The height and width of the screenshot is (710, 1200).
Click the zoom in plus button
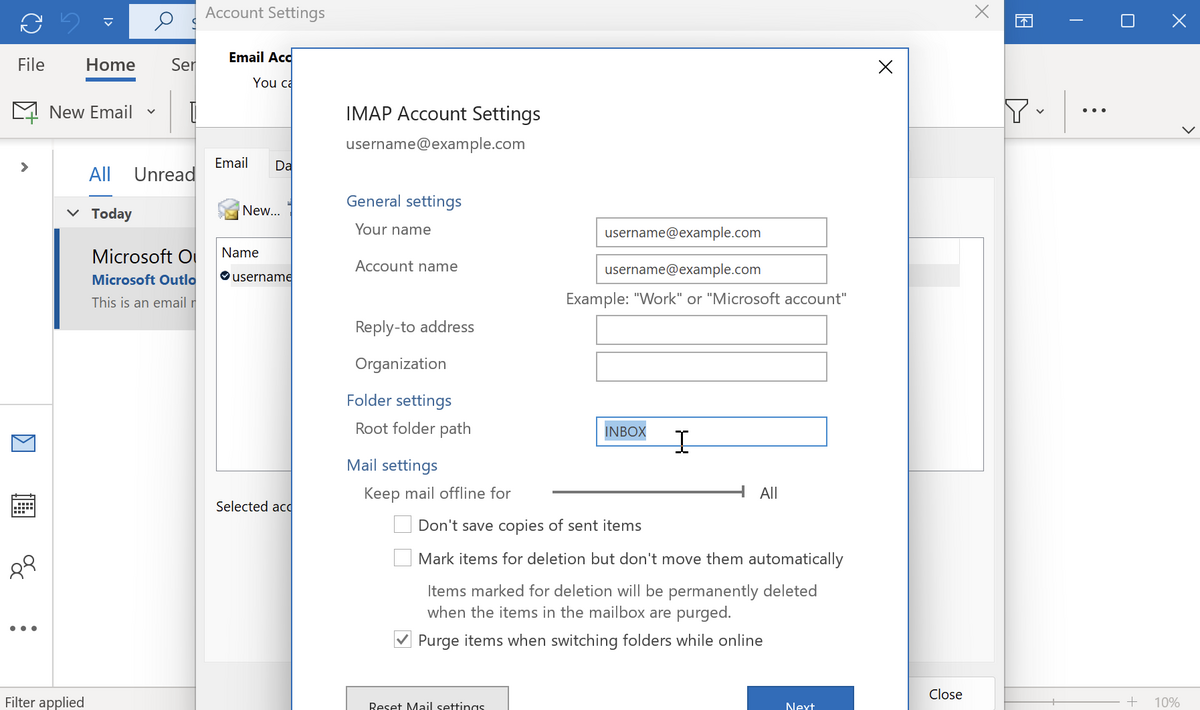[x=1132, y=702]
